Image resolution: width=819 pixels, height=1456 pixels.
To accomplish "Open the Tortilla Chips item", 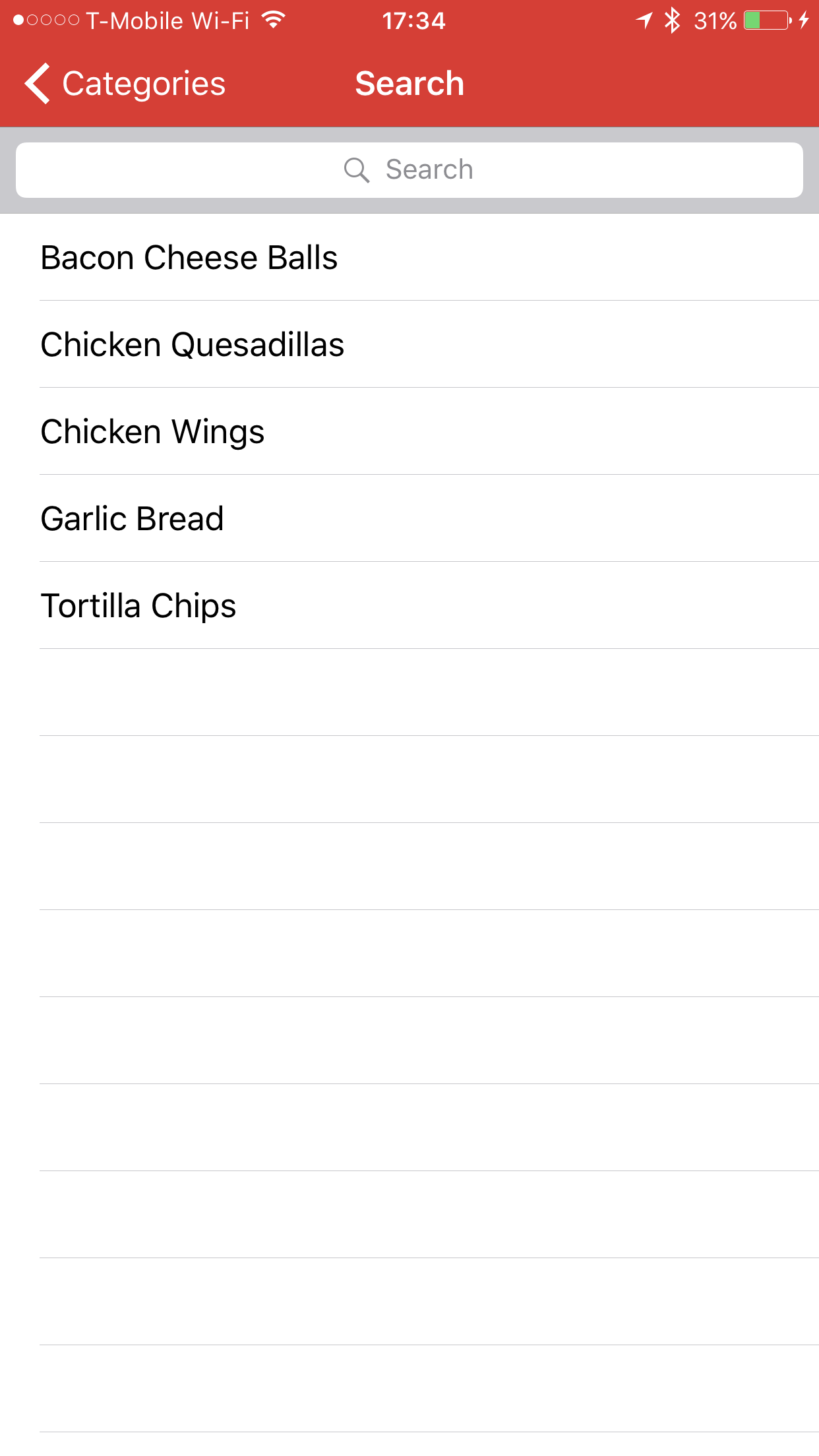I will click(x=138, y=605).
